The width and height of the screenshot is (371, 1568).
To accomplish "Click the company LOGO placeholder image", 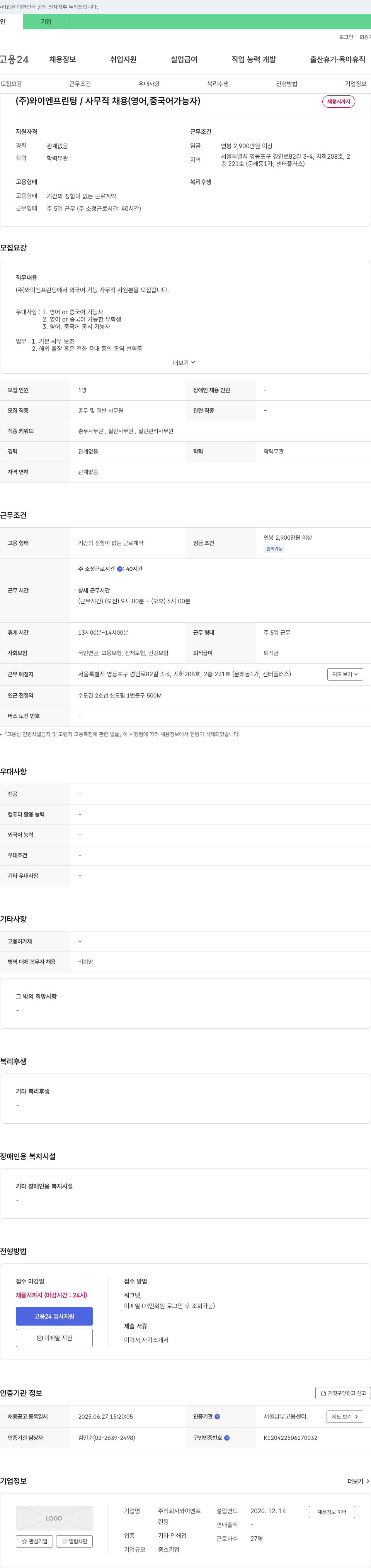I will point(54,1518).
